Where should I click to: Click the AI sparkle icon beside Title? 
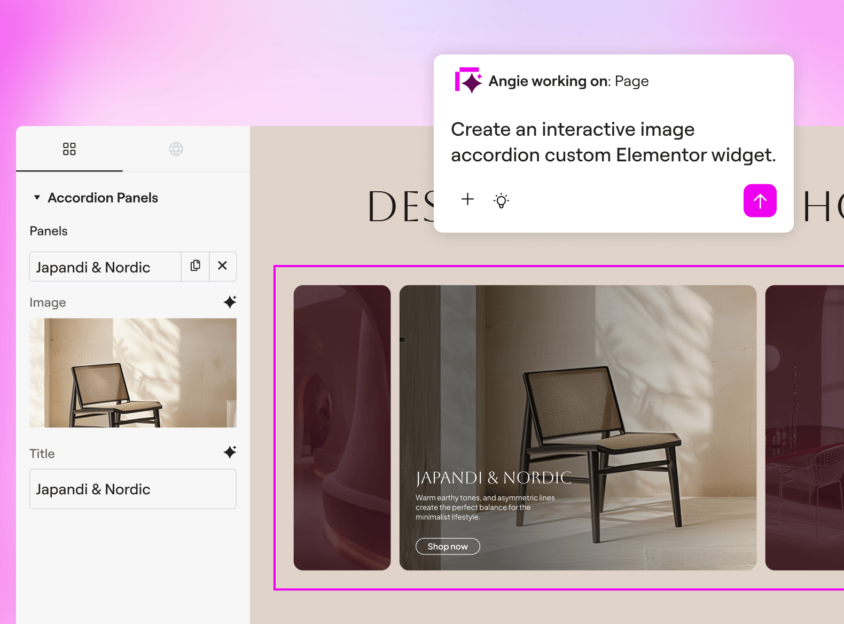tap(229, 453)
